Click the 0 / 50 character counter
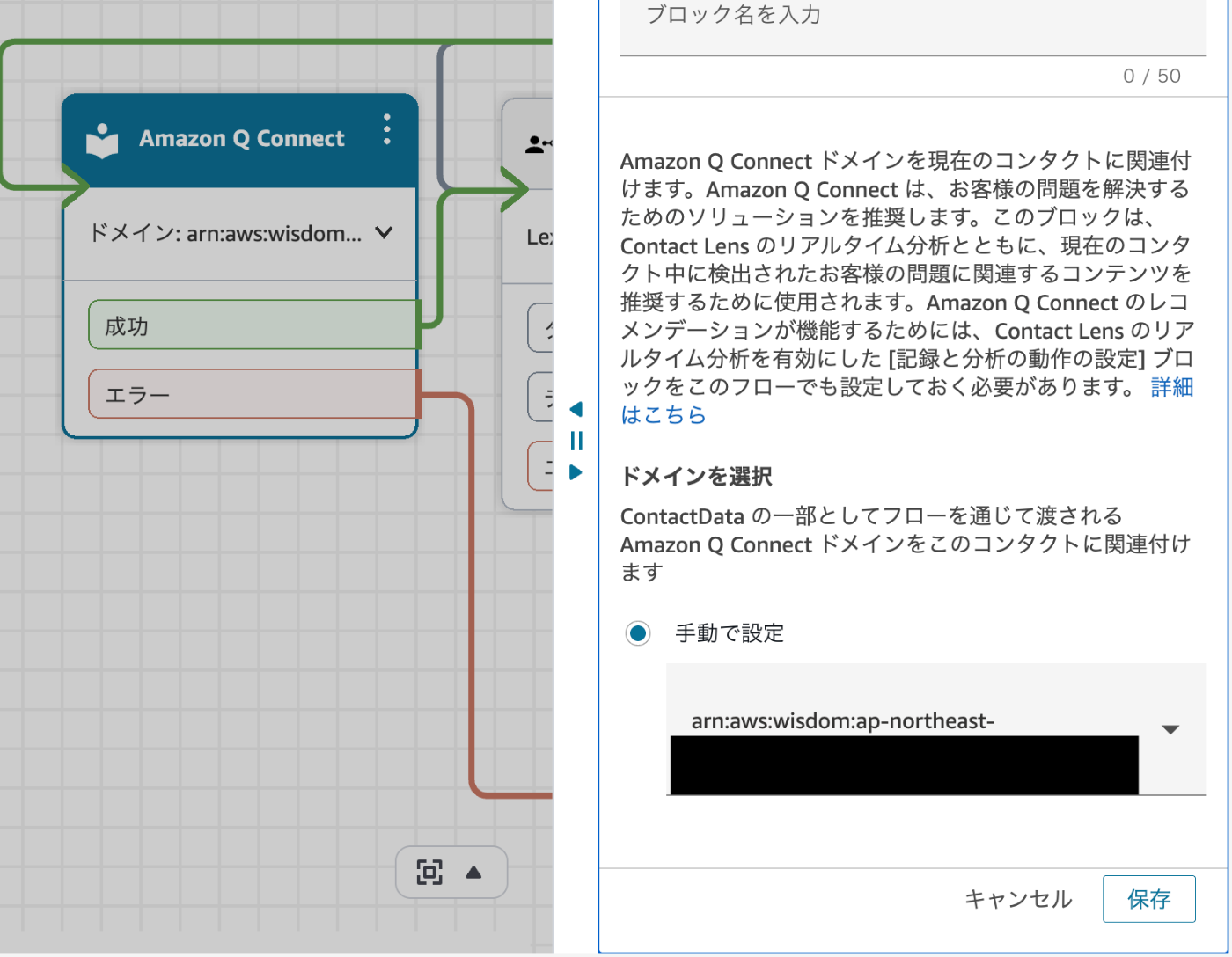Screen dimensions: 1232x957 (1152, 76)
